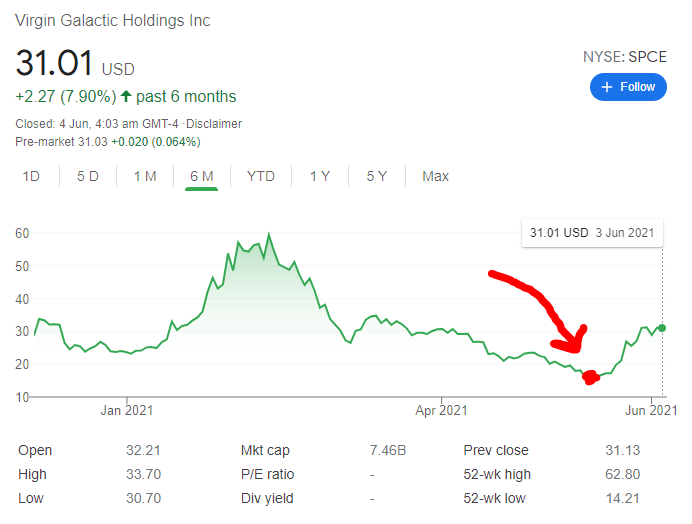The image size is (692, 524).
Task: Click the Div yield label
Action: click(267, 498)
